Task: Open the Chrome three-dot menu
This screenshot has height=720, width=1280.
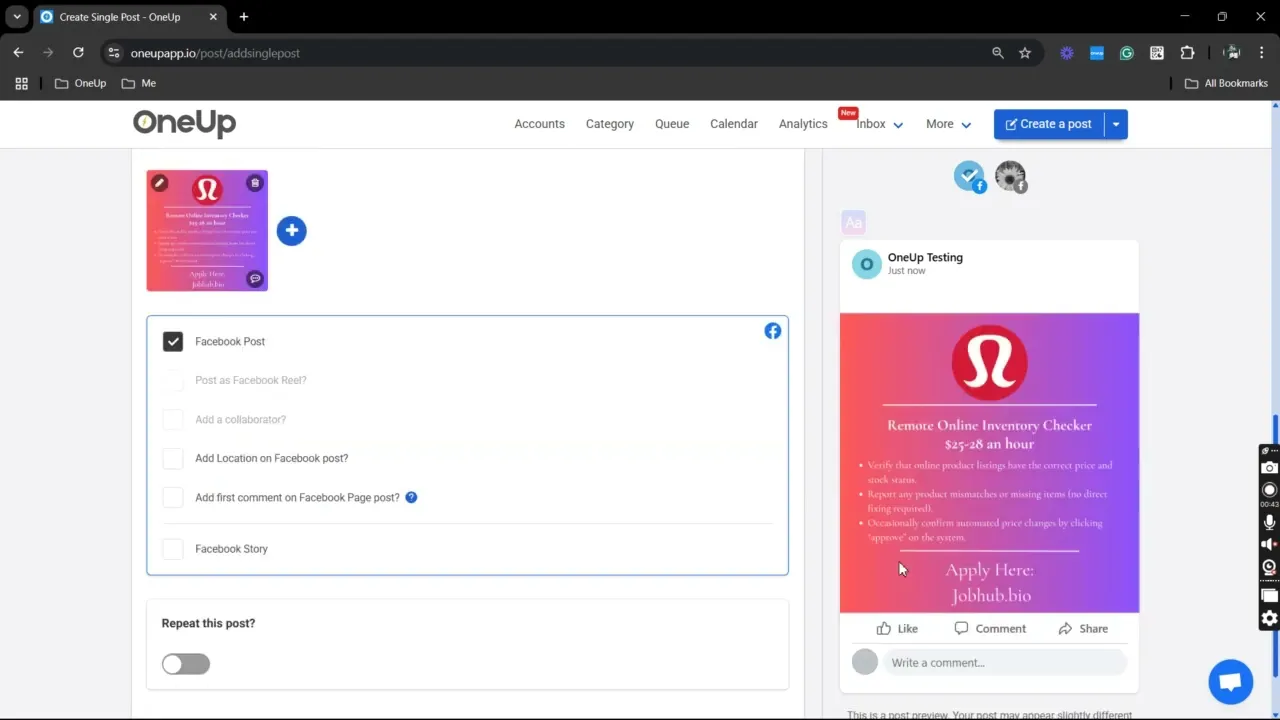Action: coord(1262,53)
